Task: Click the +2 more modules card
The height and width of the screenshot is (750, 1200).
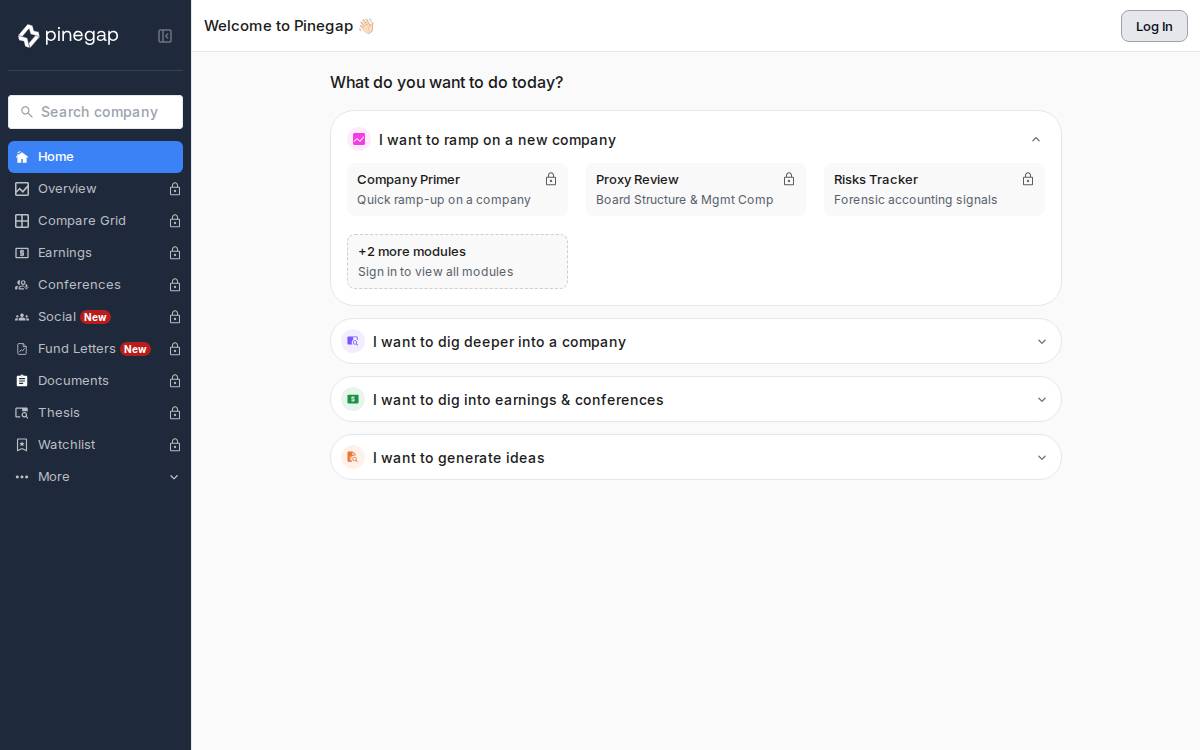Action: 457,261
